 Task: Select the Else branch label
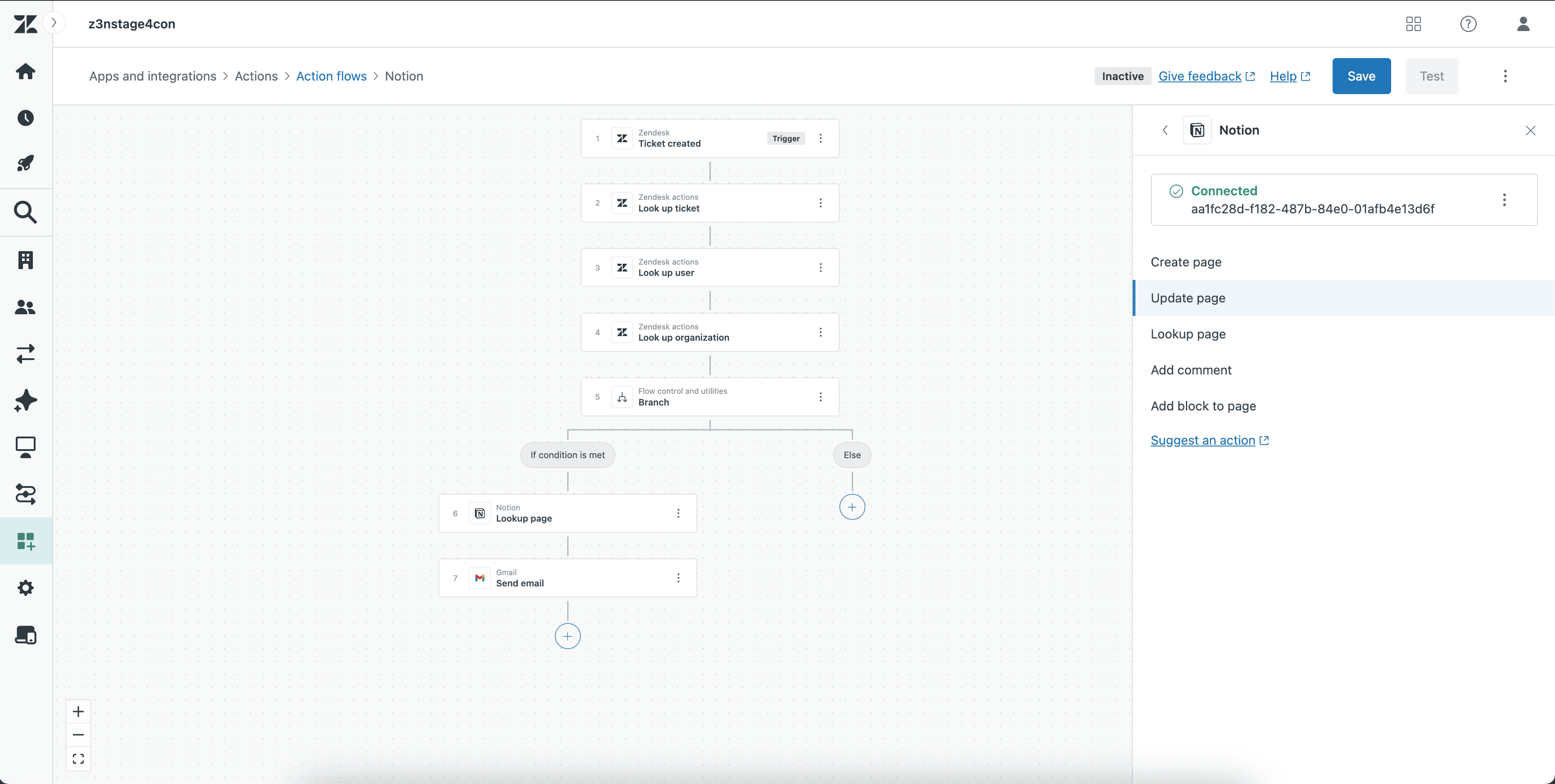(x=852, y=455)
